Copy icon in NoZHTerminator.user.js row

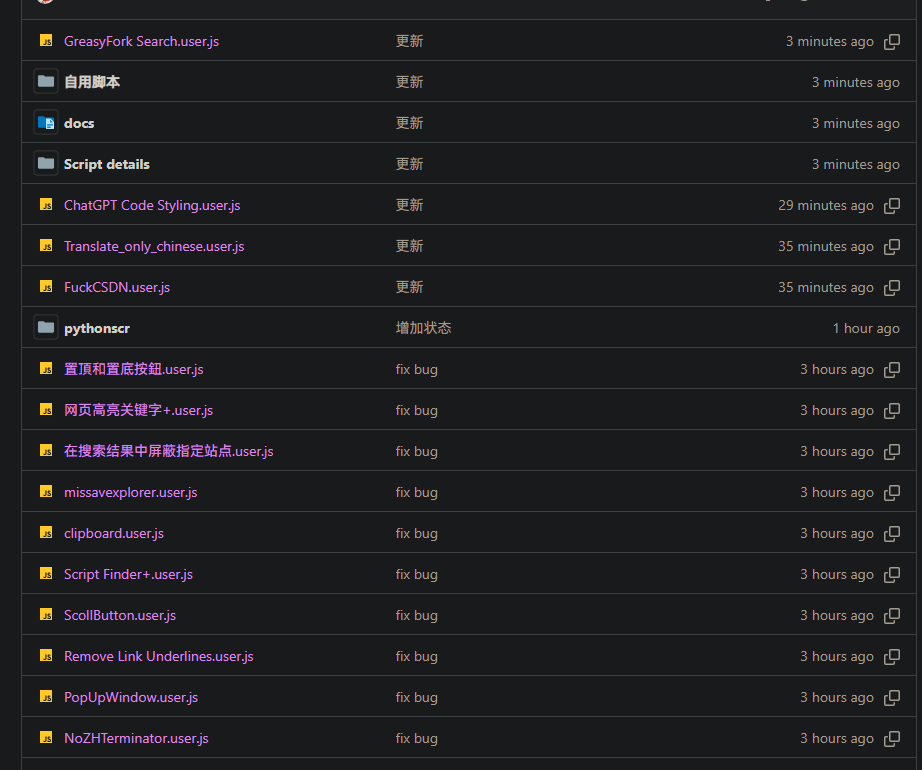[891, 739]
